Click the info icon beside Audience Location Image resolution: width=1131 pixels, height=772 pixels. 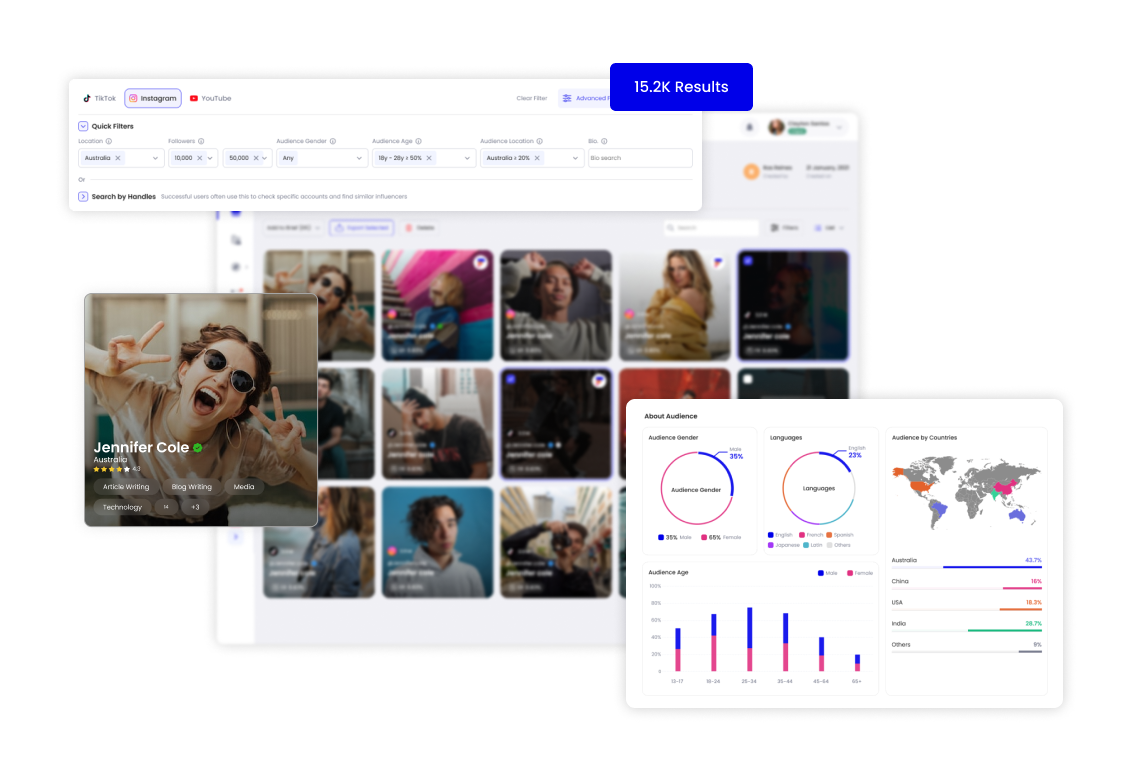pyautogui.click(x=538, y=139)
